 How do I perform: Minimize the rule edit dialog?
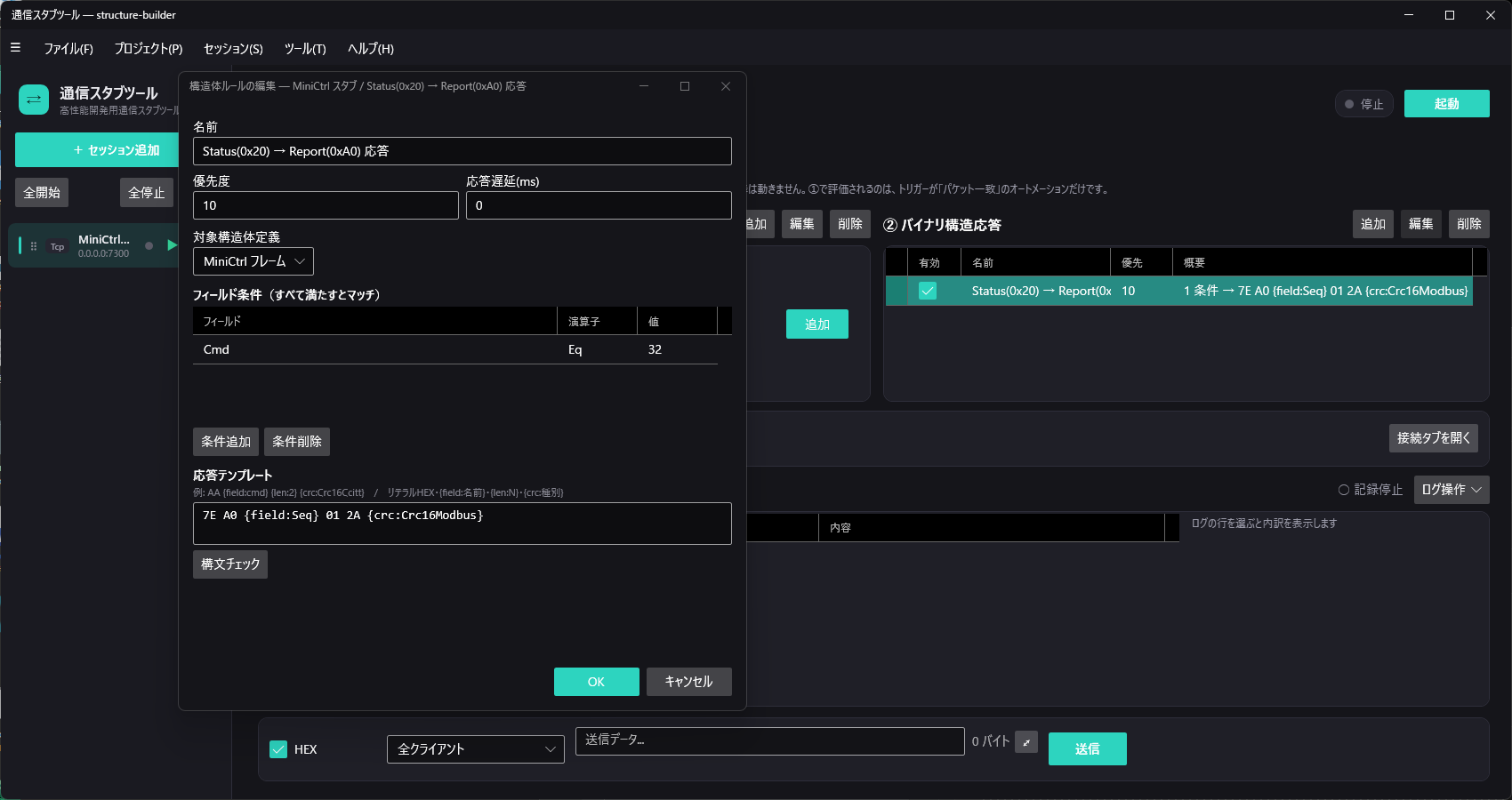pos(644,86)
